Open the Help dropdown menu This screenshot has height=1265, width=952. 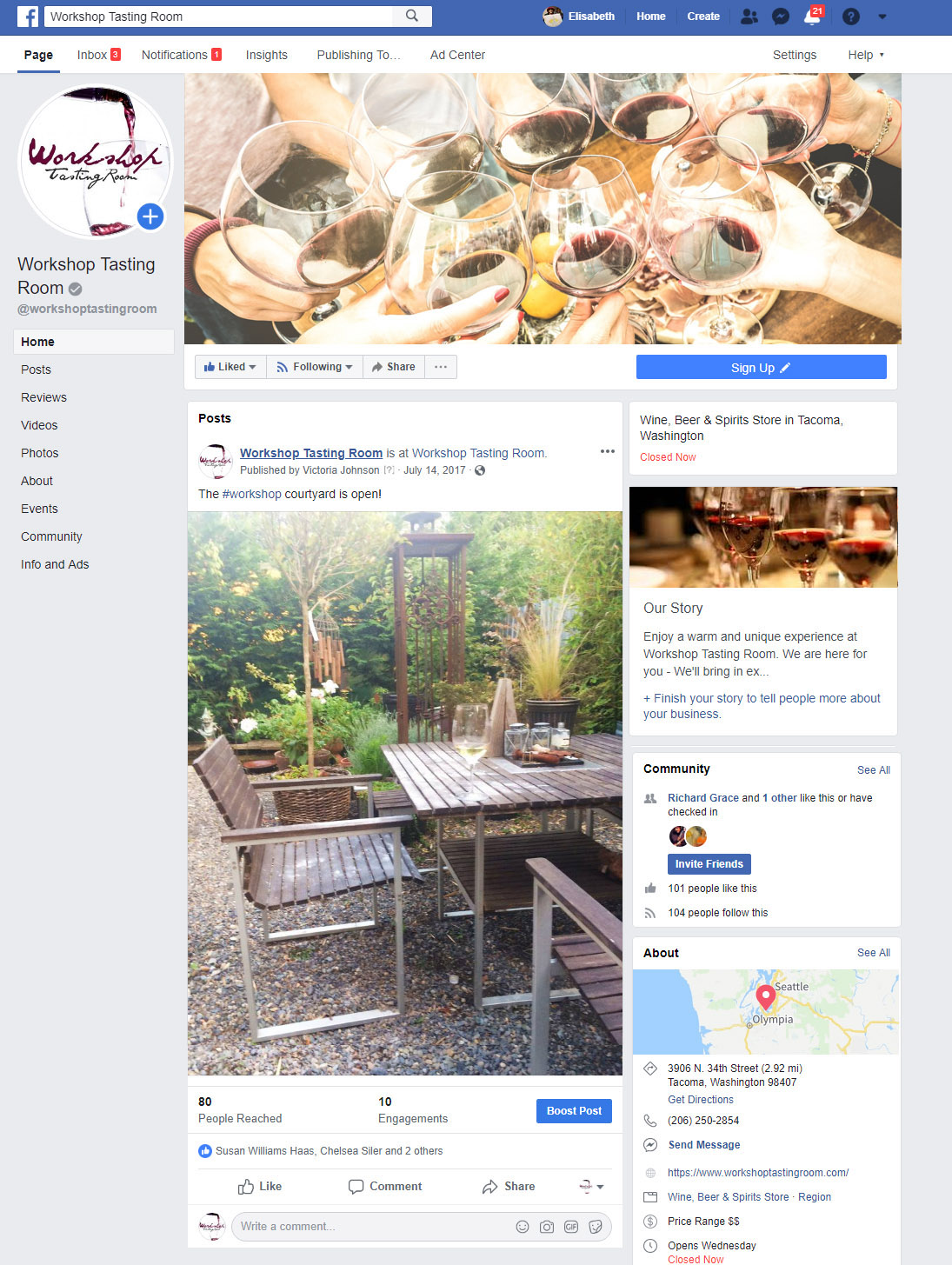tap(866, 55)
